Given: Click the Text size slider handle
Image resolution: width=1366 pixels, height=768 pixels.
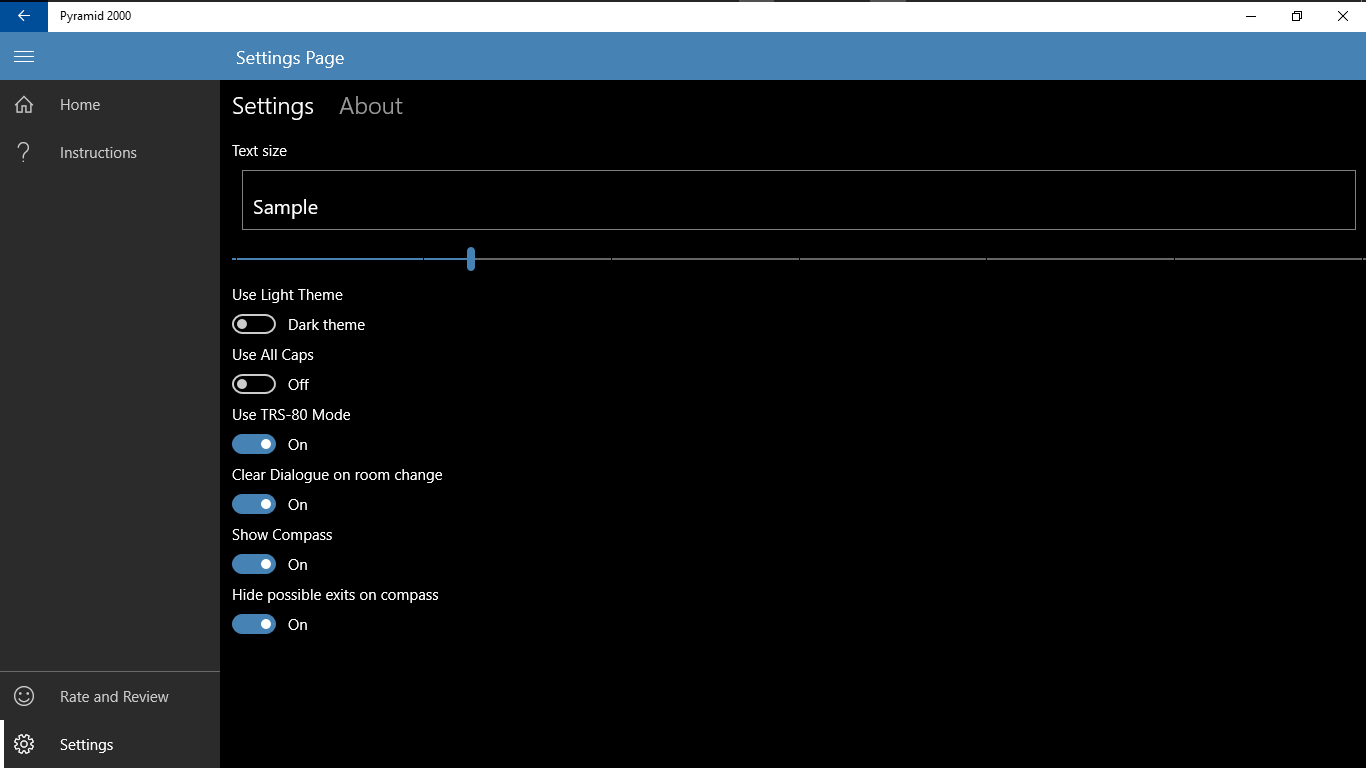Looking at the screenshot, I should click(x=470, y=259).
